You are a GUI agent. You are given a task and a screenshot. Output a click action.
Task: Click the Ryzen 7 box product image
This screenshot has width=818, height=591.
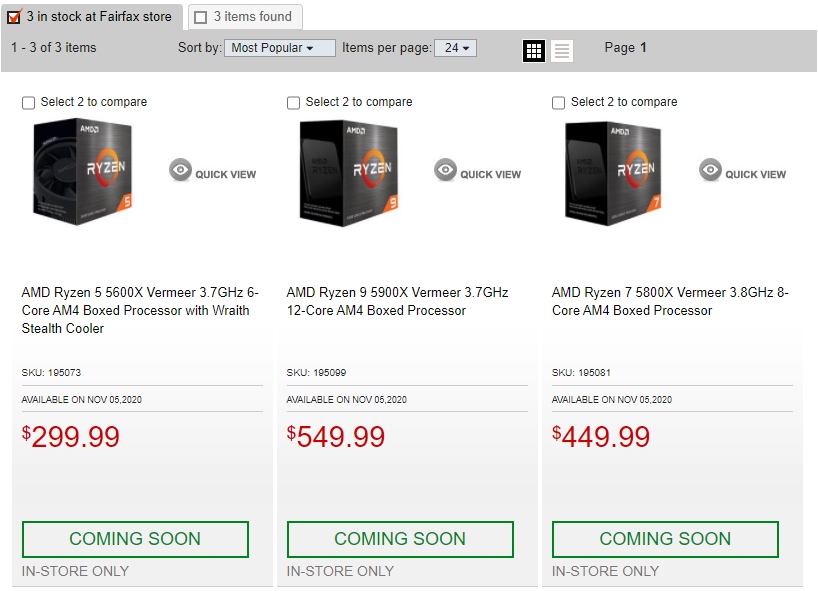[613, 173]
